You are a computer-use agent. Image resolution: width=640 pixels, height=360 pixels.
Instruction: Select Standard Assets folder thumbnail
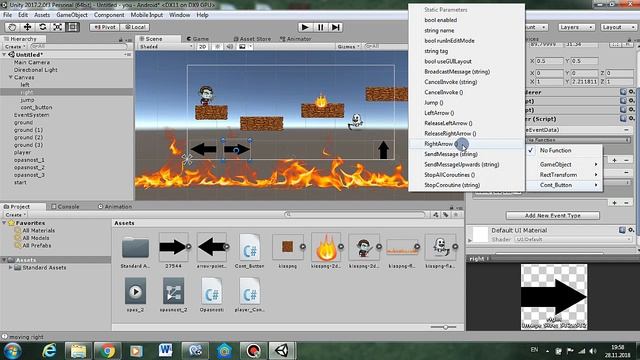click(136, 247)
